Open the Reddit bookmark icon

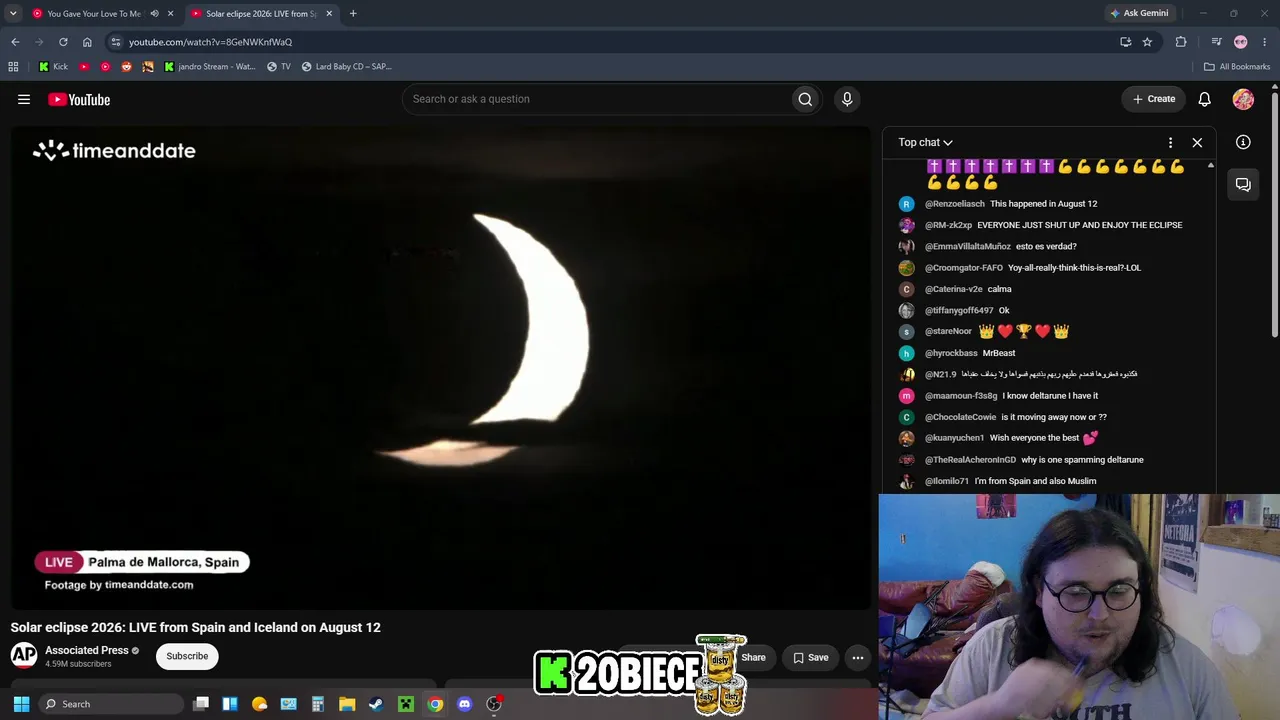tap(126, 67)
